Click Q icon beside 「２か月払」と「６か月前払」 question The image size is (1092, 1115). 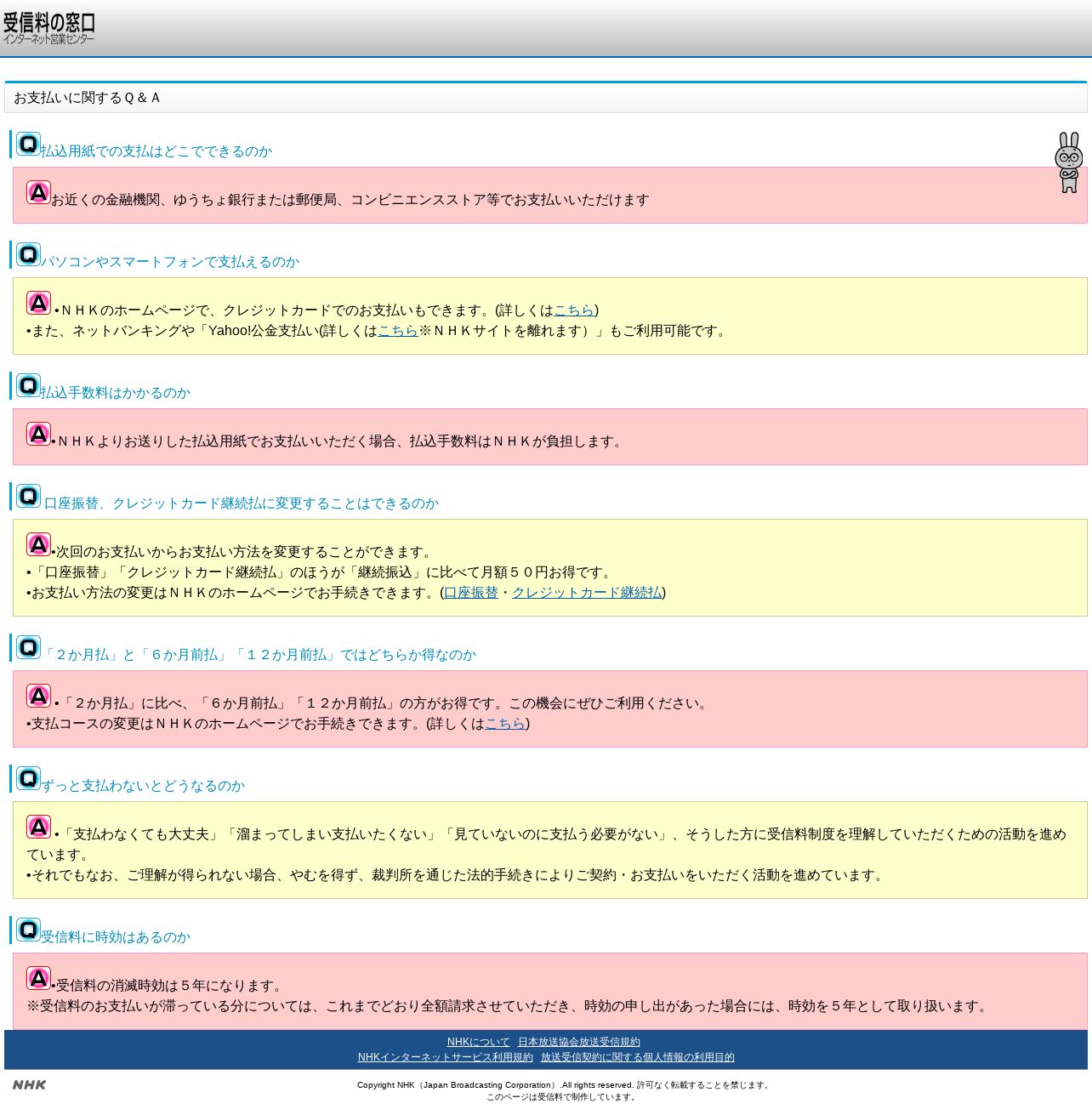point(28,647)
